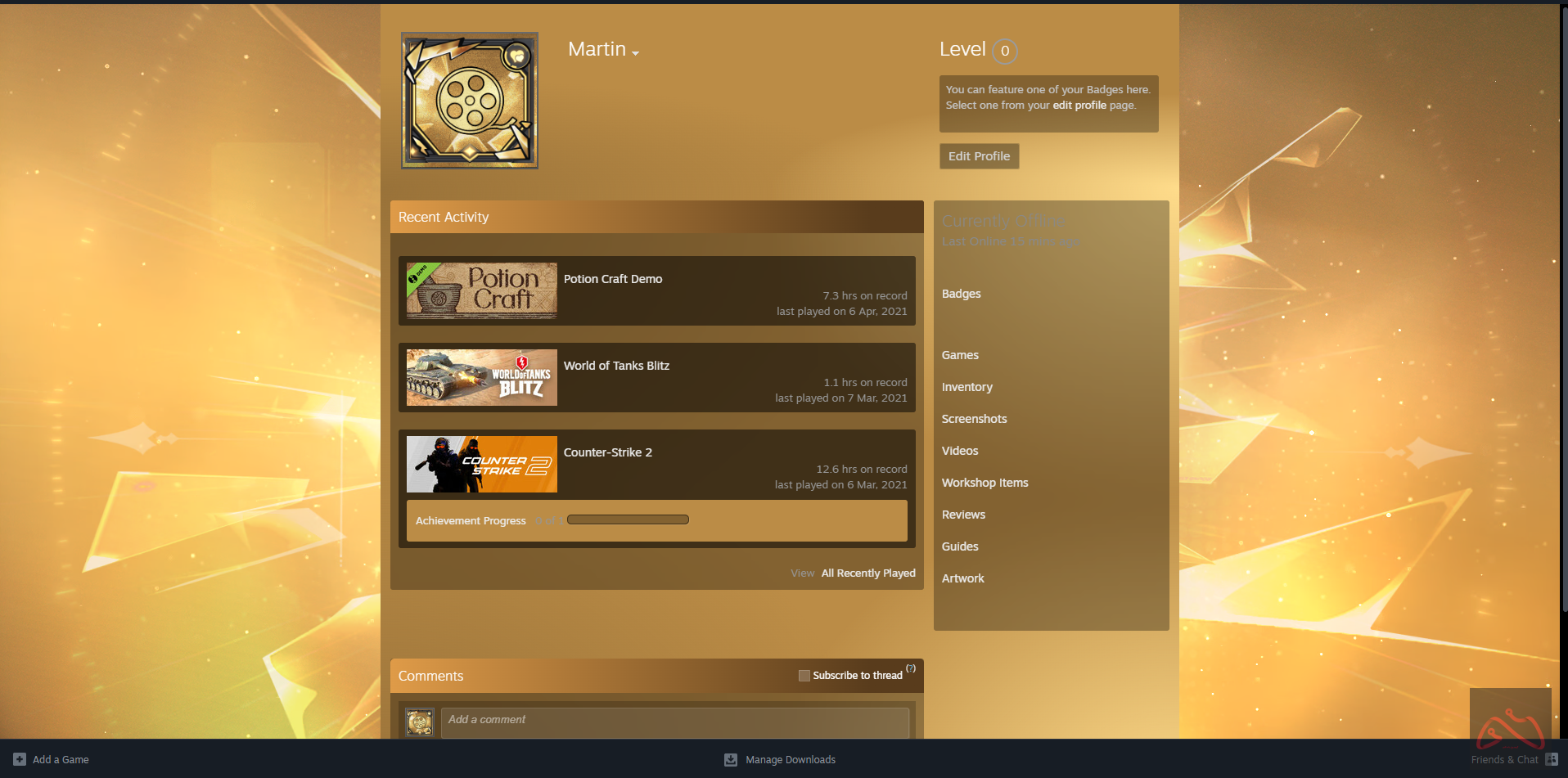Open the Counter-Strike 2 game title
The image size is (1568, 778).
(x=607, y=452)
